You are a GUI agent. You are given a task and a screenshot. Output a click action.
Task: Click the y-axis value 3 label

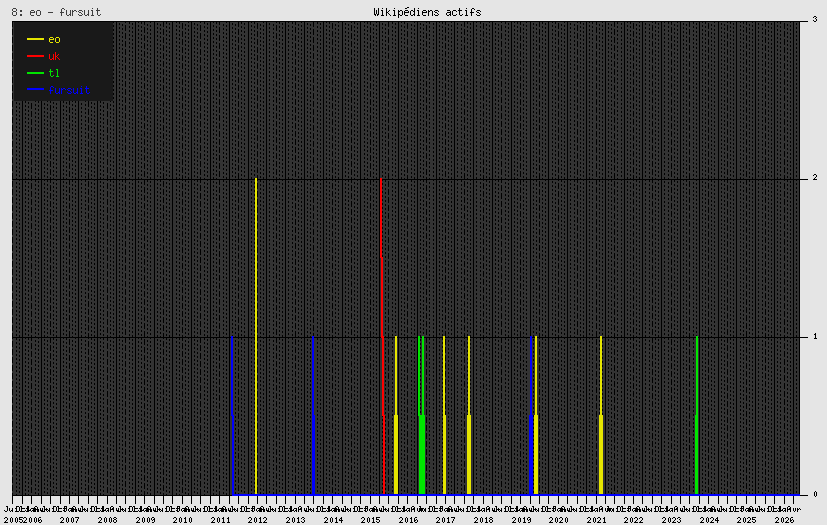pyautogui.click(x=815, y=20)
